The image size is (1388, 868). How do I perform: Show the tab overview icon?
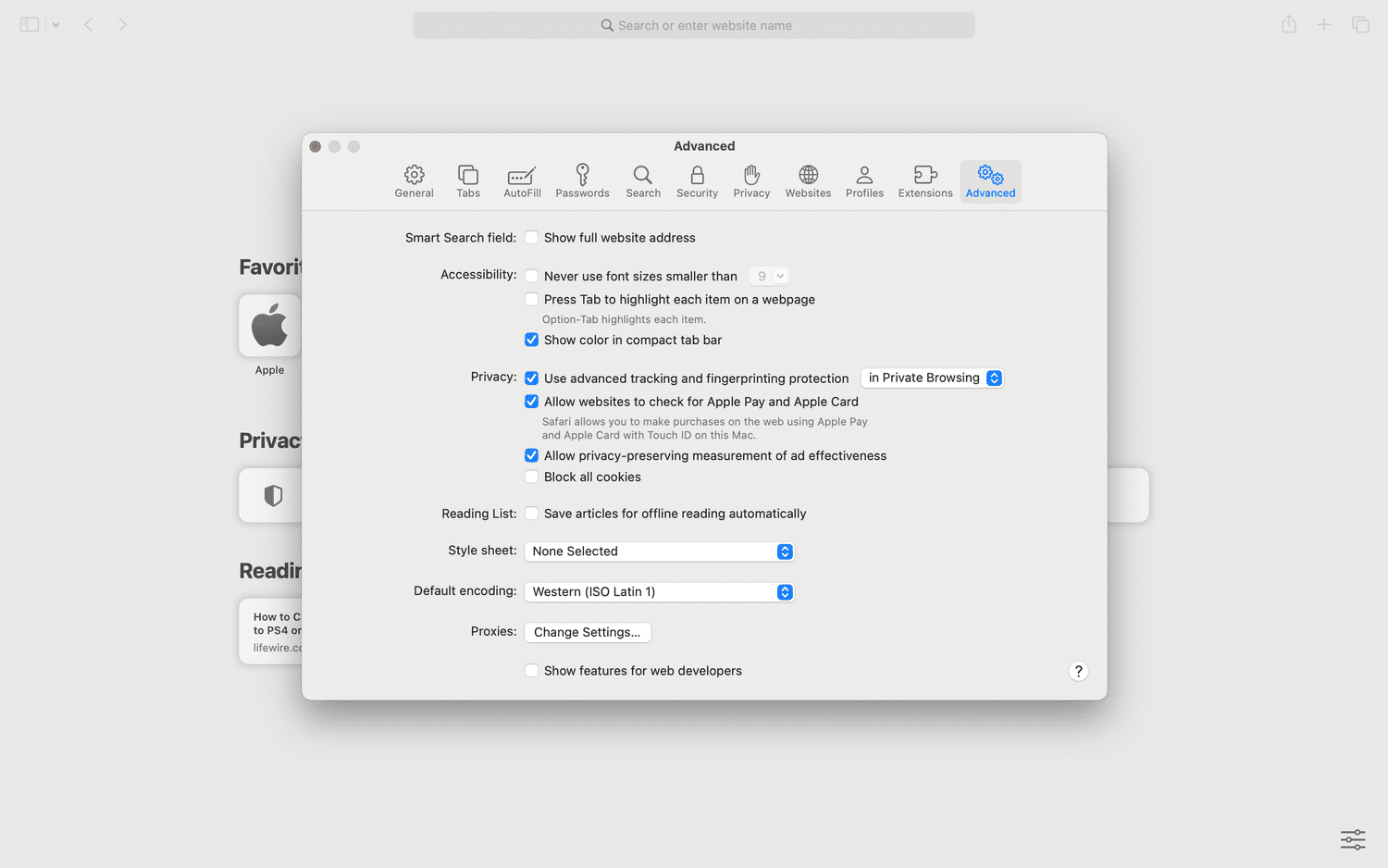click(1360, 25)
